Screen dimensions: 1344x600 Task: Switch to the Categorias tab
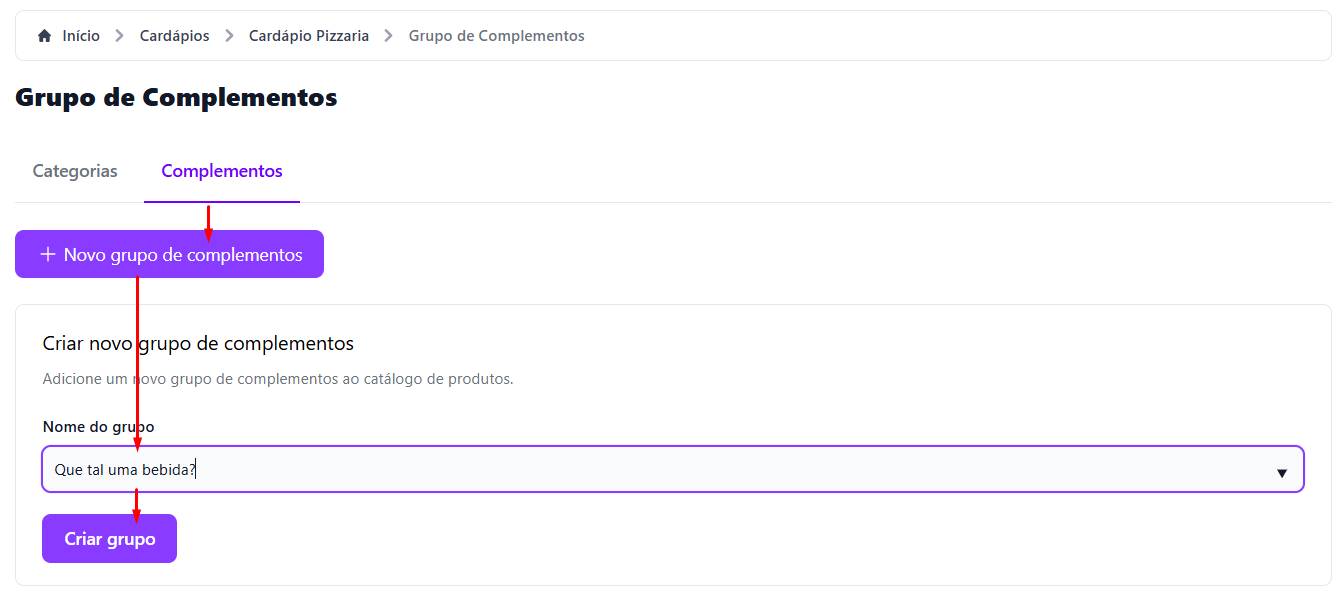click(75, 171)
